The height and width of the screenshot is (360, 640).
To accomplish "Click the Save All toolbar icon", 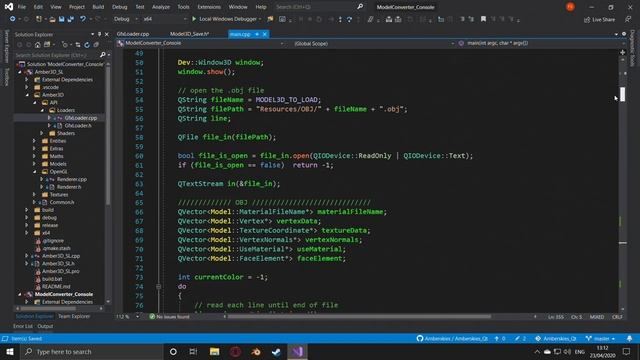I will 71,19.
